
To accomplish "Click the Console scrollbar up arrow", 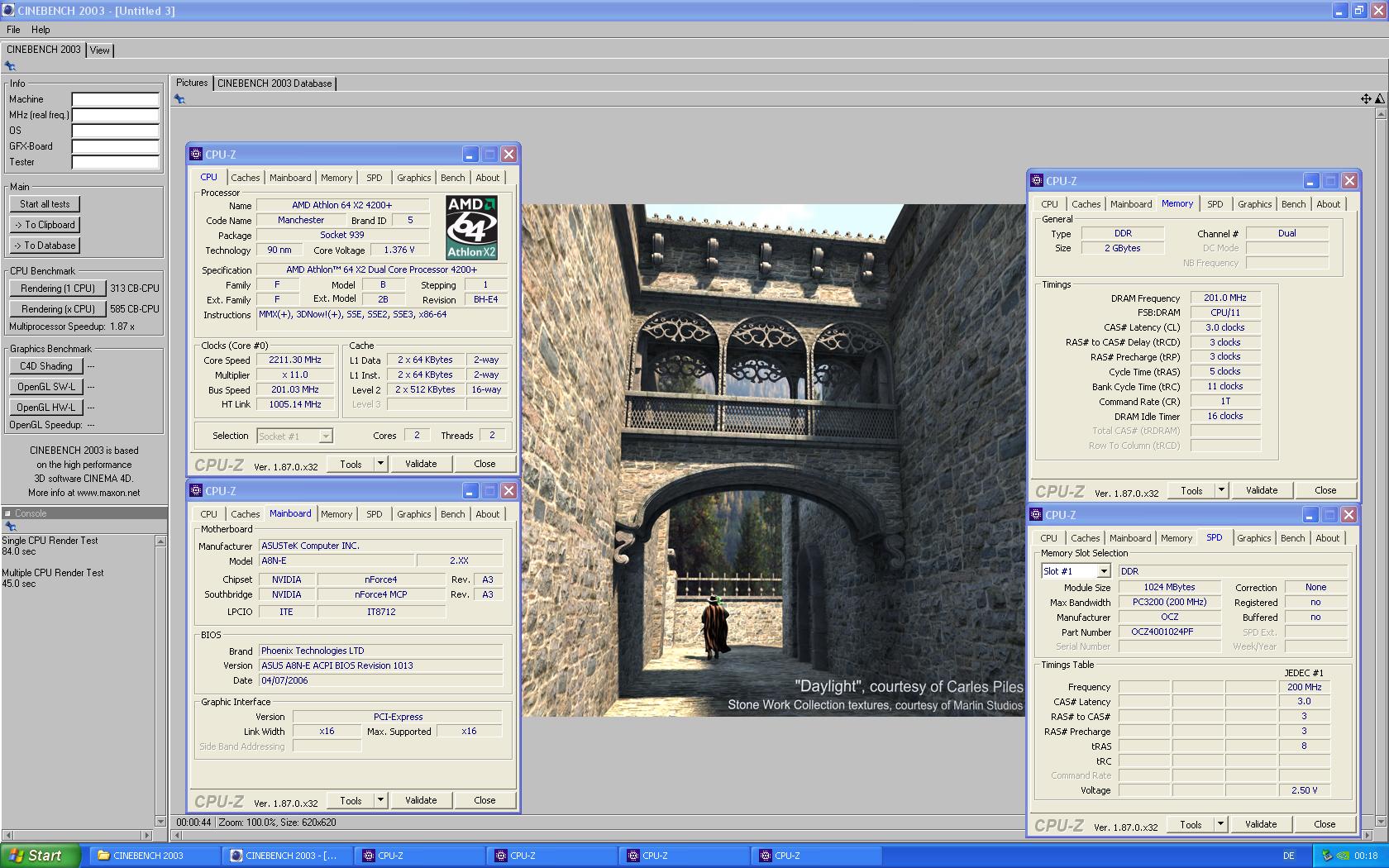I will (x=160, y=541).
